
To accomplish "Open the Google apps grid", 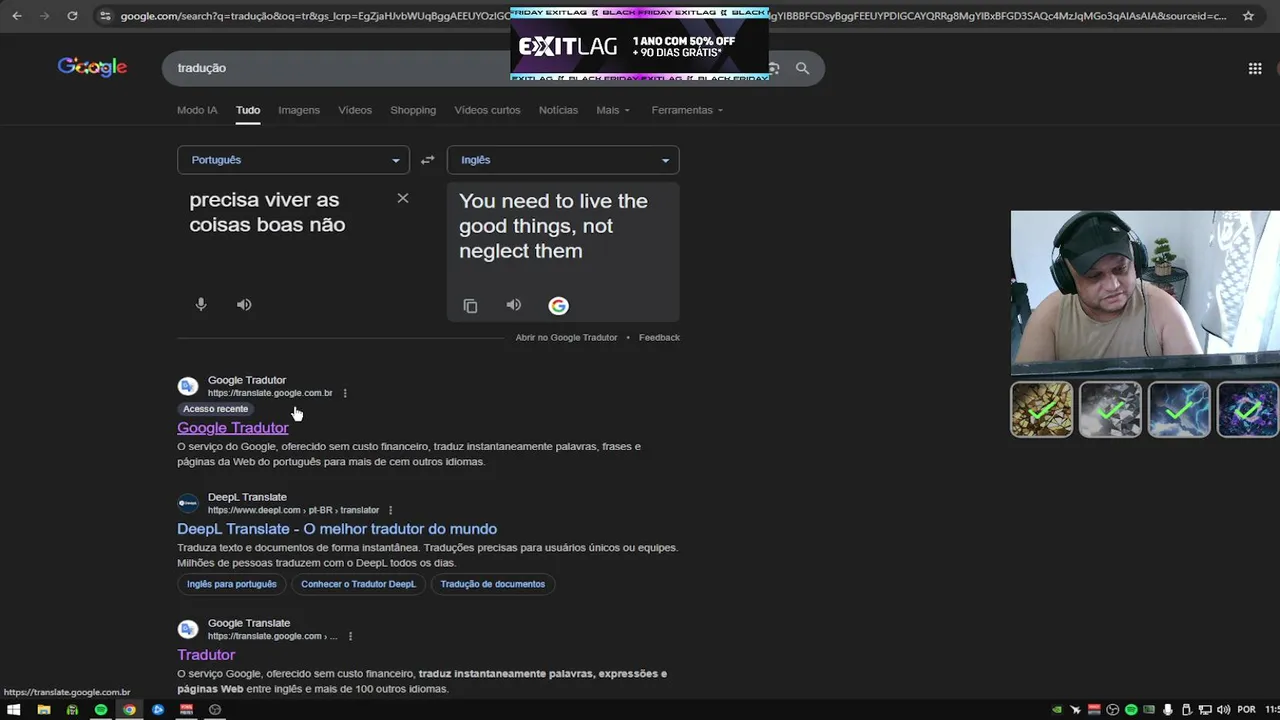I will click(1255, 68).
